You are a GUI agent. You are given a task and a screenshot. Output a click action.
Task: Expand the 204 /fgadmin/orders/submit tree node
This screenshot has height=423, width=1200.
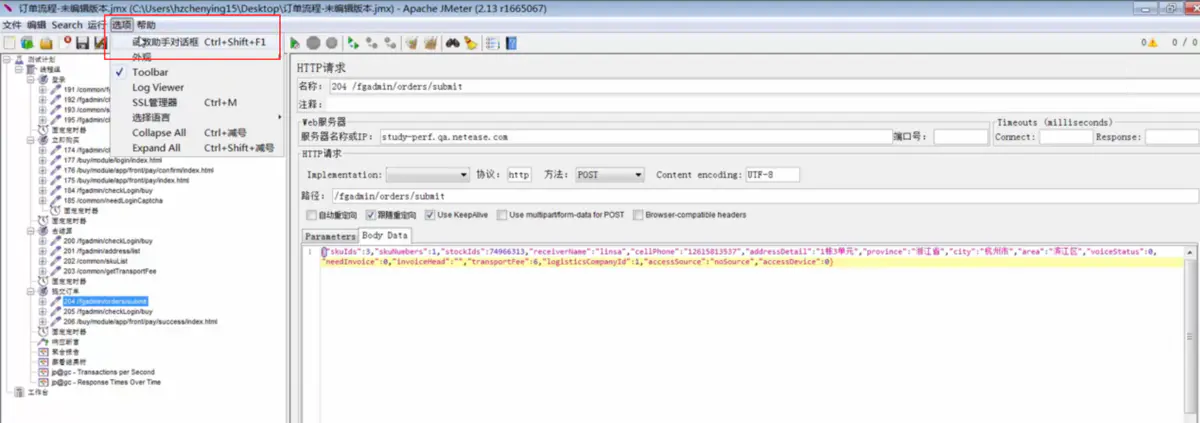42,301
